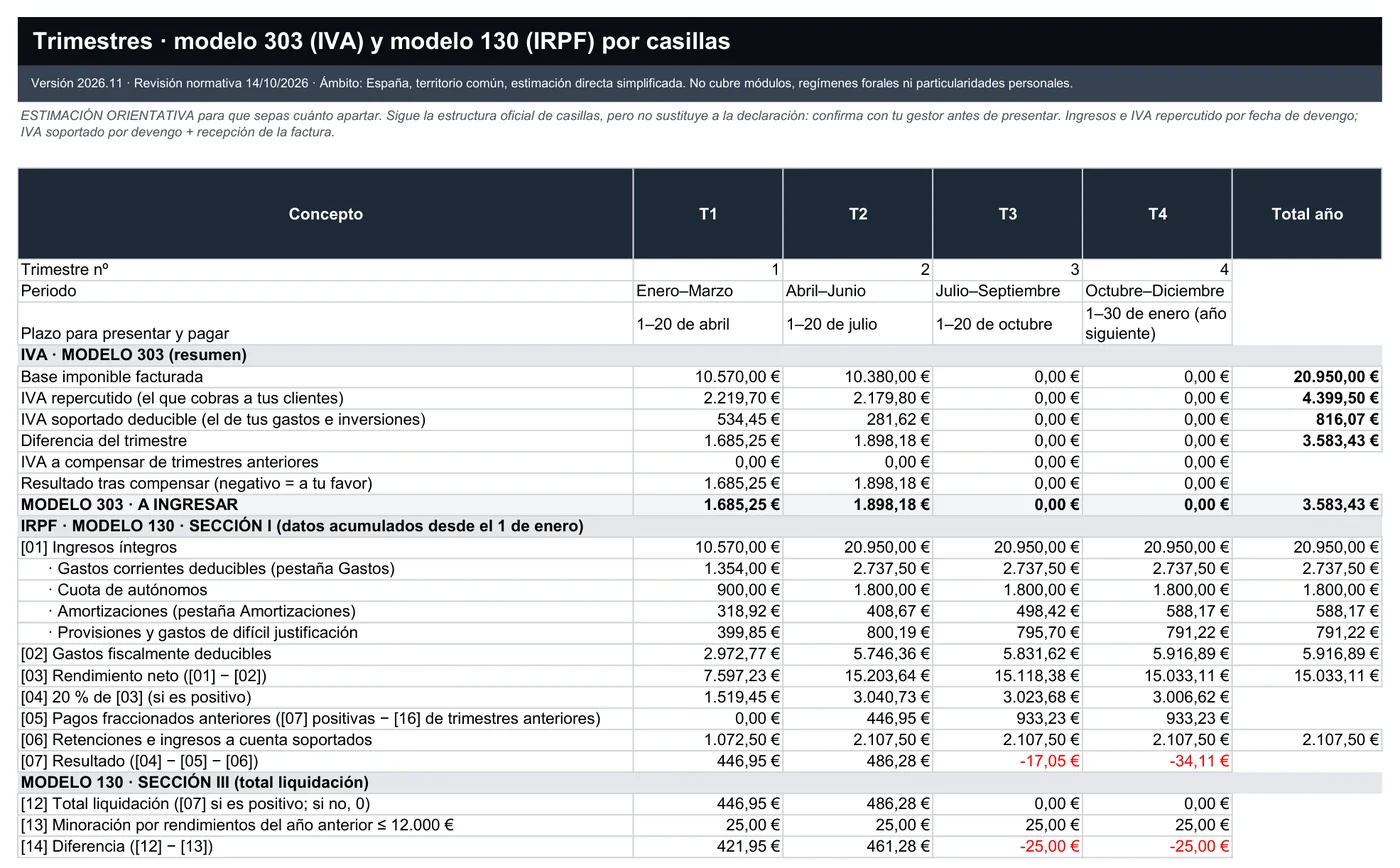The image size is (1400, 868).
Task: Click the red T4 value -34,11 €
Action: pyautogui.click(x=1157, y=761)
